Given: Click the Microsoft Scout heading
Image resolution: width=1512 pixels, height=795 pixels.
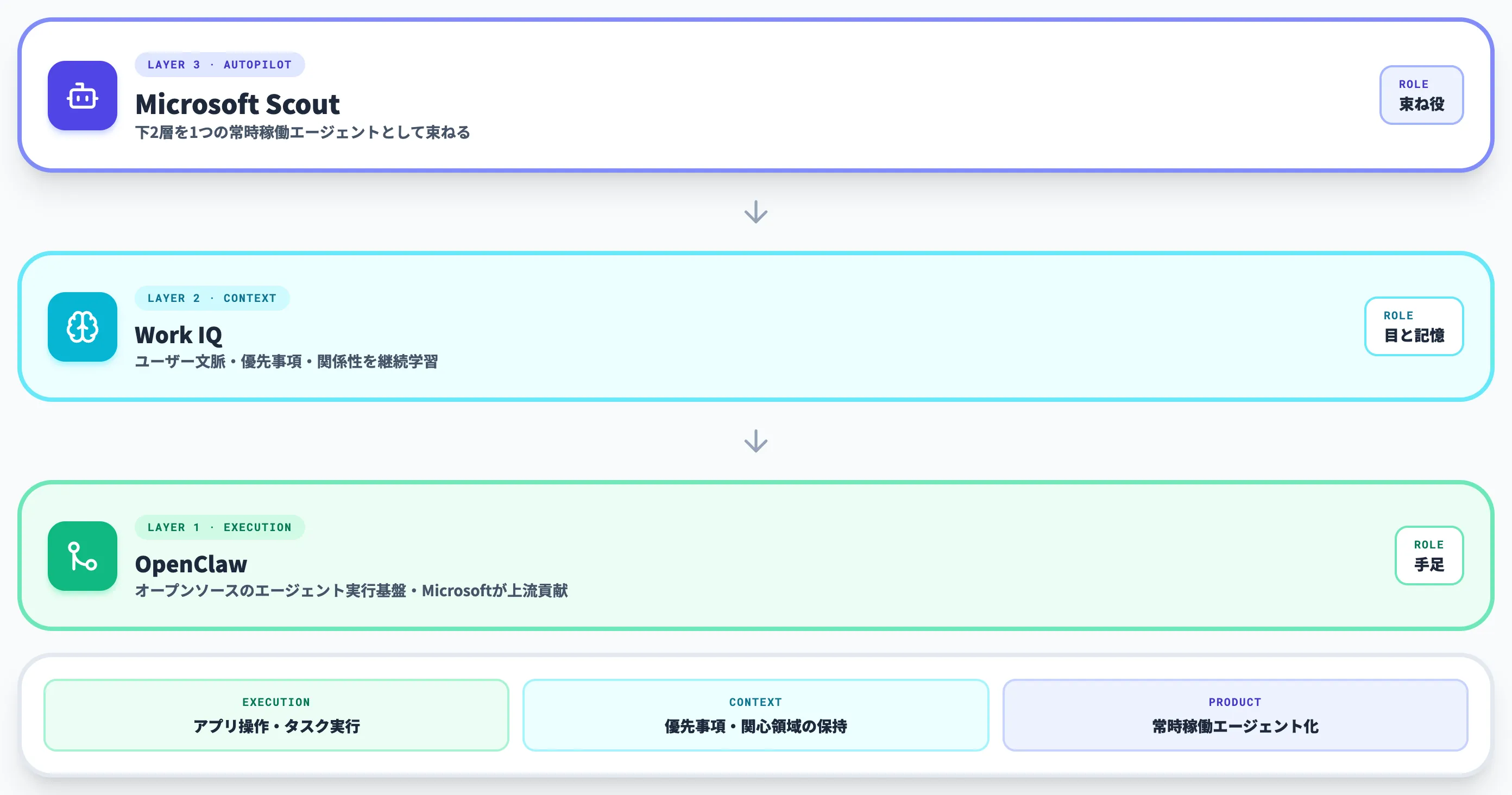Looking at the screenshot, I should coord(237,104).
